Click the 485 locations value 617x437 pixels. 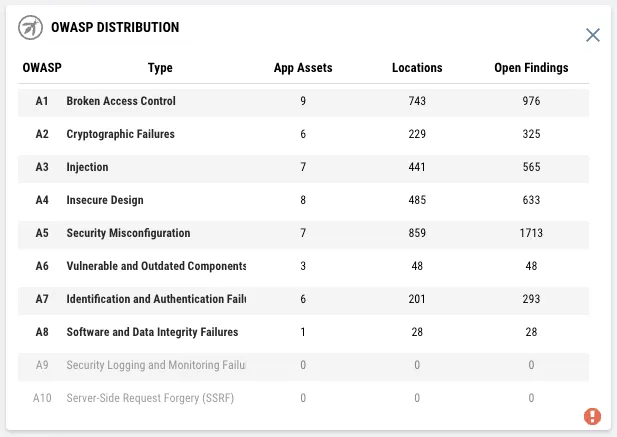417,200
